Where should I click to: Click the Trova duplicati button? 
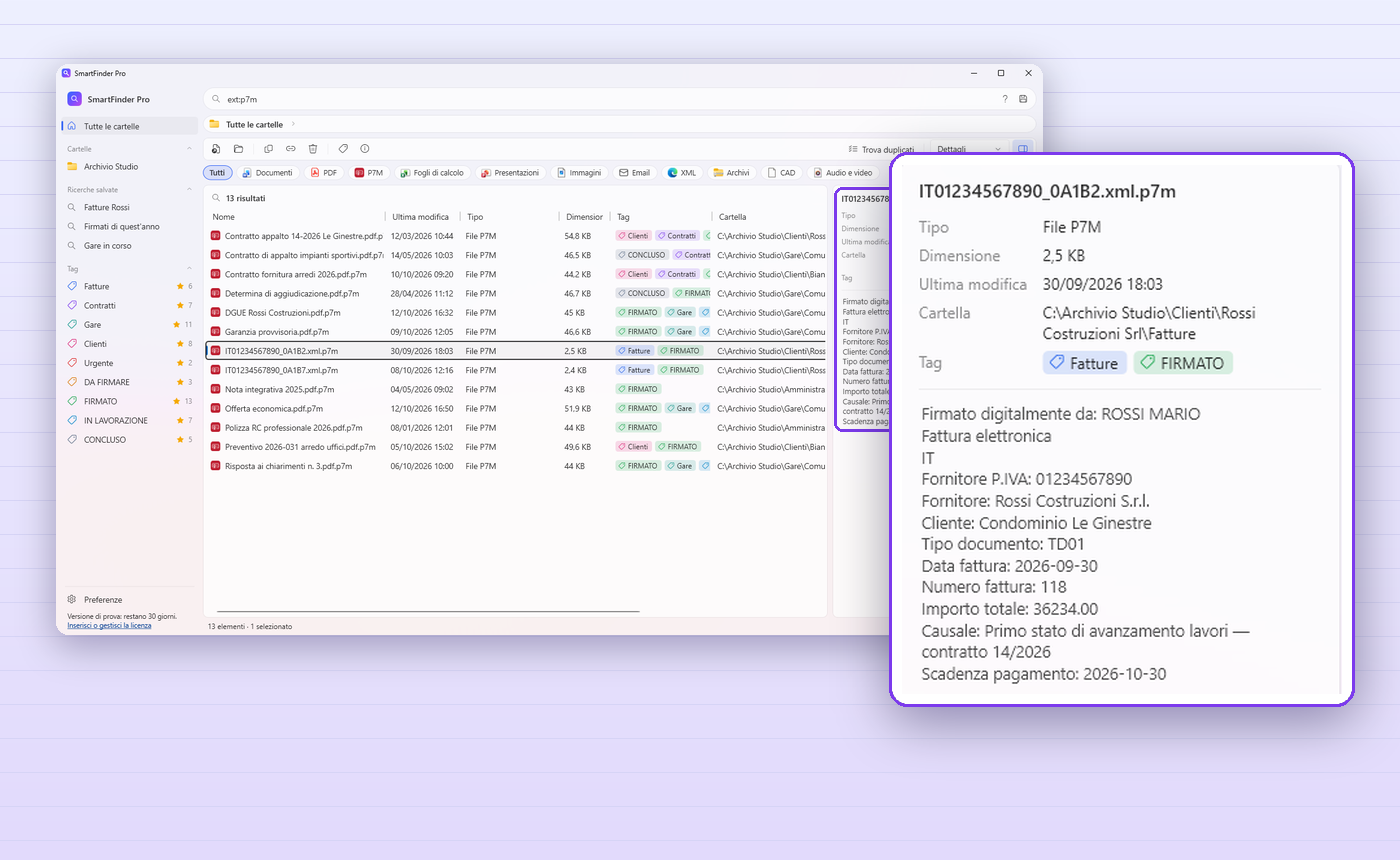point(881,149)
